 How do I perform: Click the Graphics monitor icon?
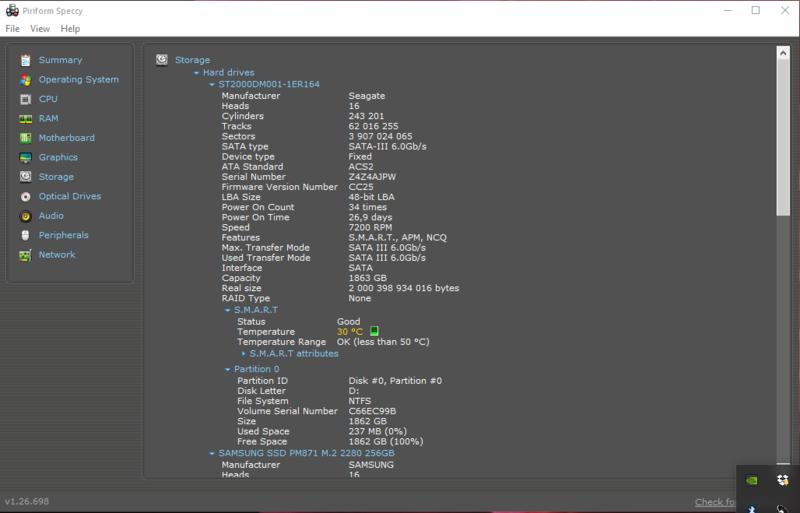pyautogui.click(x=25, y=158)
